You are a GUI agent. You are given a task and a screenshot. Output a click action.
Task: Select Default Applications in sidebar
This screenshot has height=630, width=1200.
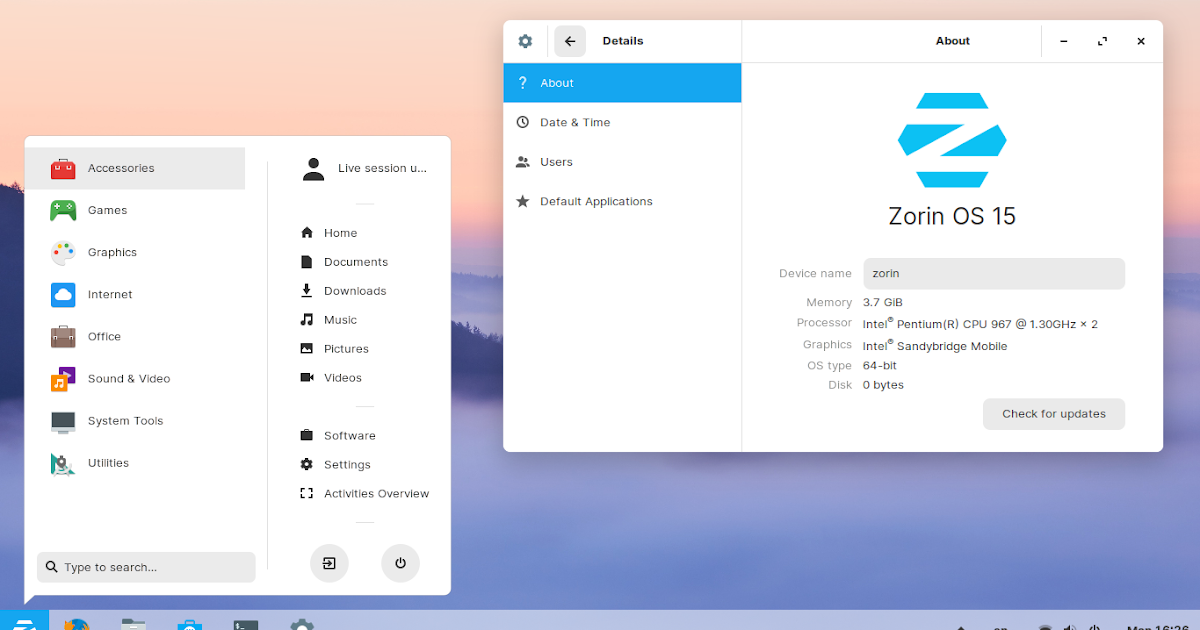(622, 201)
